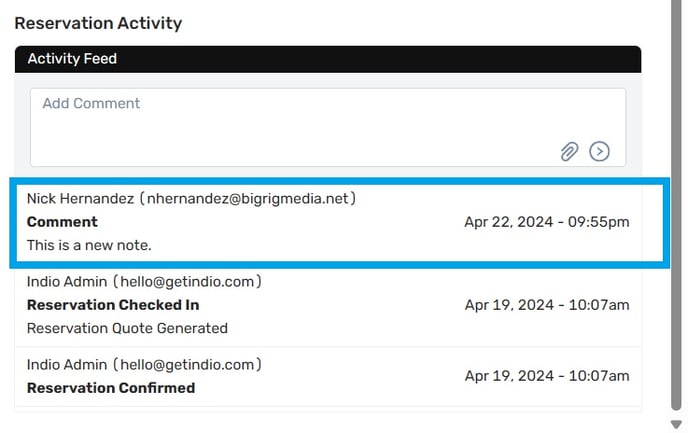
Task: Click the scrollbar down arrow
Action: (676, 424)
